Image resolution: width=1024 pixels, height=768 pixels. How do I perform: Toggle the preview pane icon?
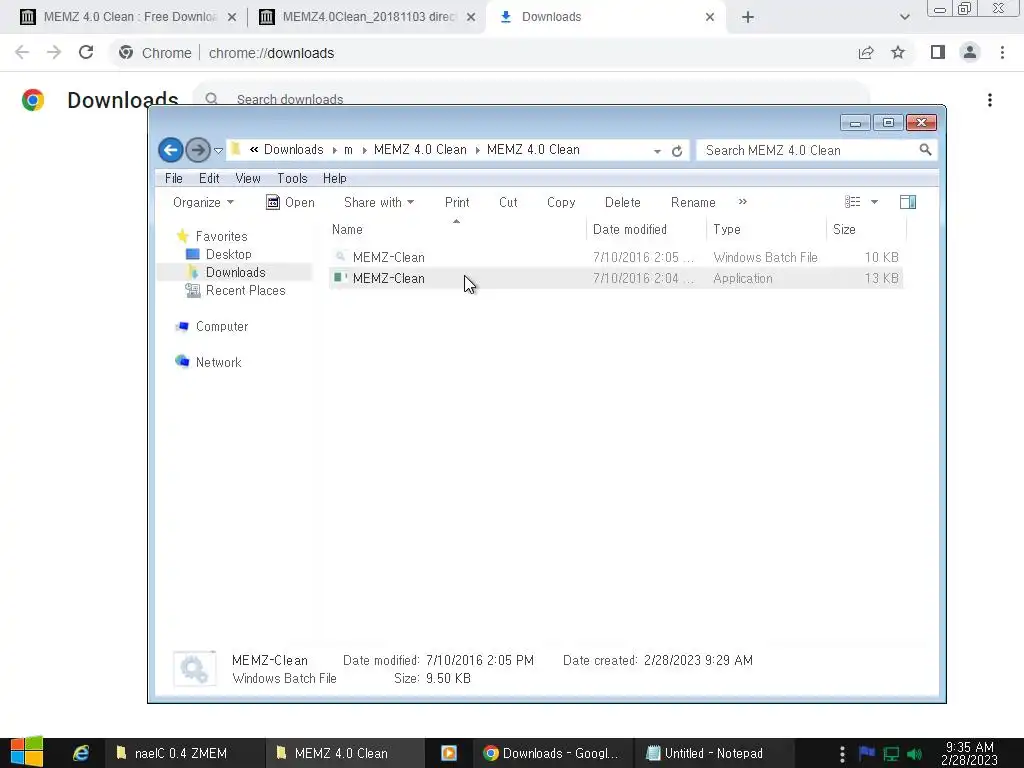point(908,202)
